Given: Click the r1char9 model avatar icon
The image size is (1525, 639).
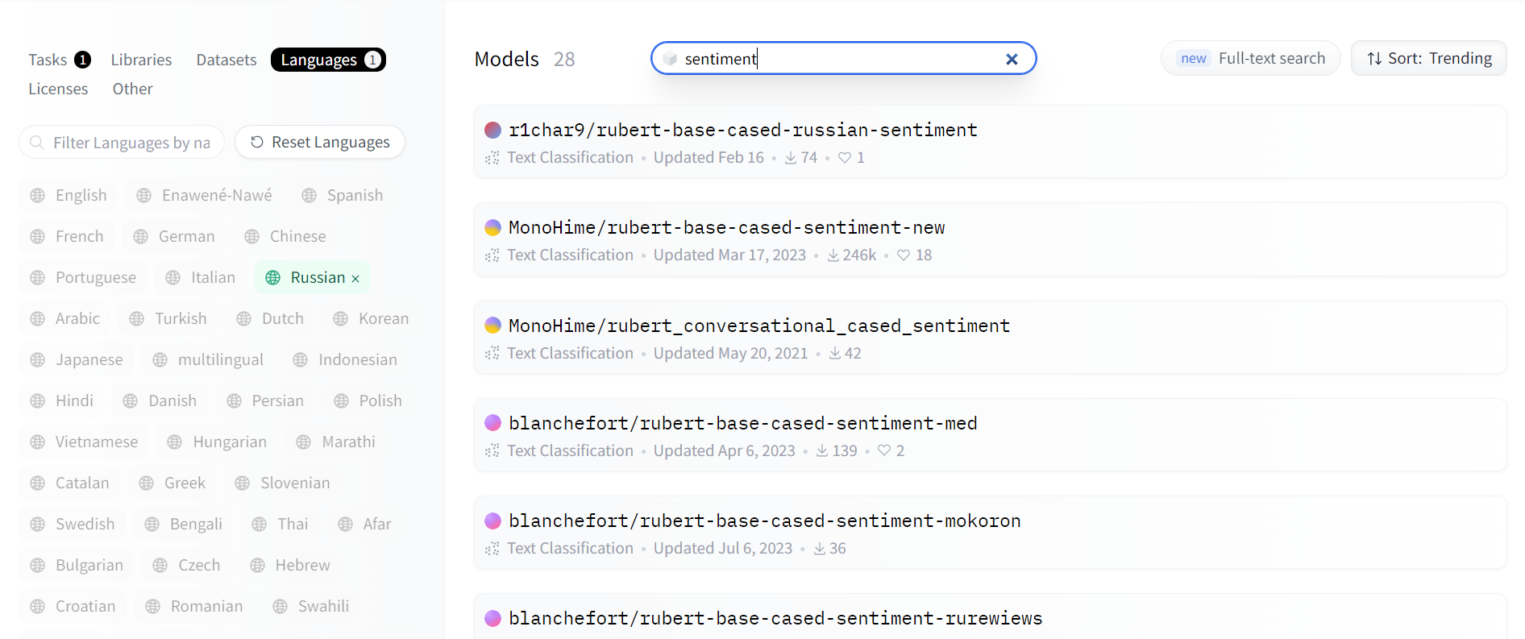Looking at the screenshot, I should [x=492, y=130].
